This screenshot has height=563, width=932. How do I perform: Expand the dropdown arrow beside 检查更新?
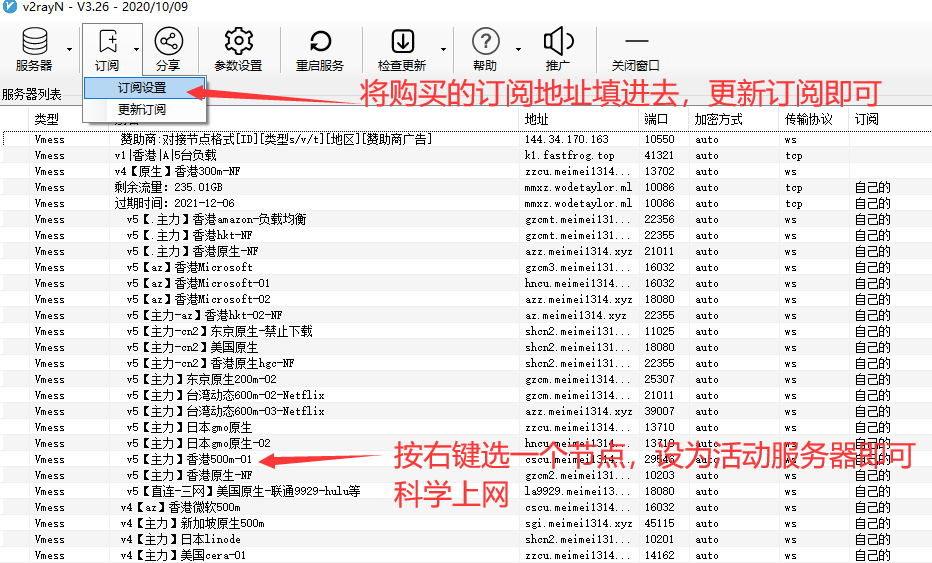click(x=441, y=49)
